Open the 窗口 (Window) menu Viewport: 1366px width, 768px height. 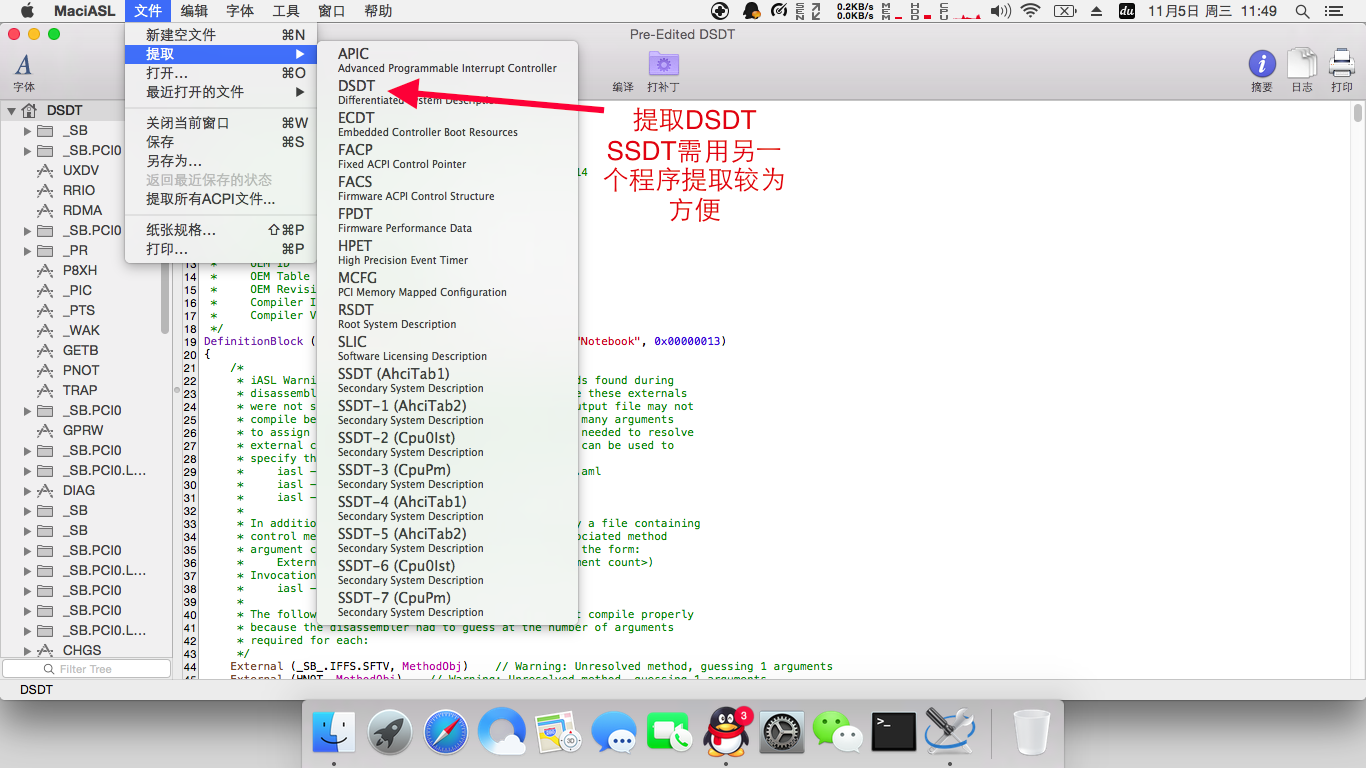(x=332, y=11)
